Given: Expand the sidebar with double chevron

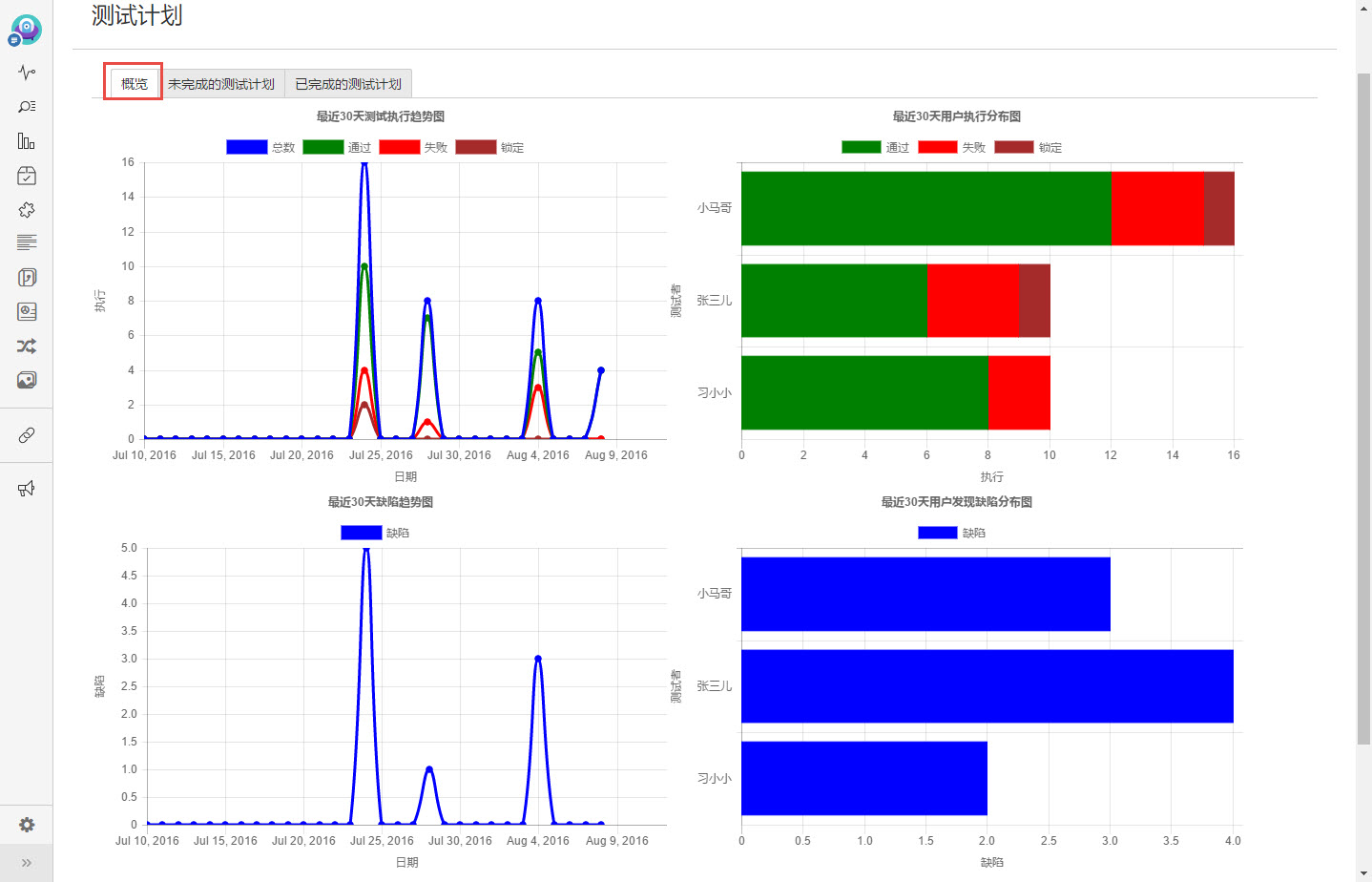Looking at the screenshot, I should (27, 863).
